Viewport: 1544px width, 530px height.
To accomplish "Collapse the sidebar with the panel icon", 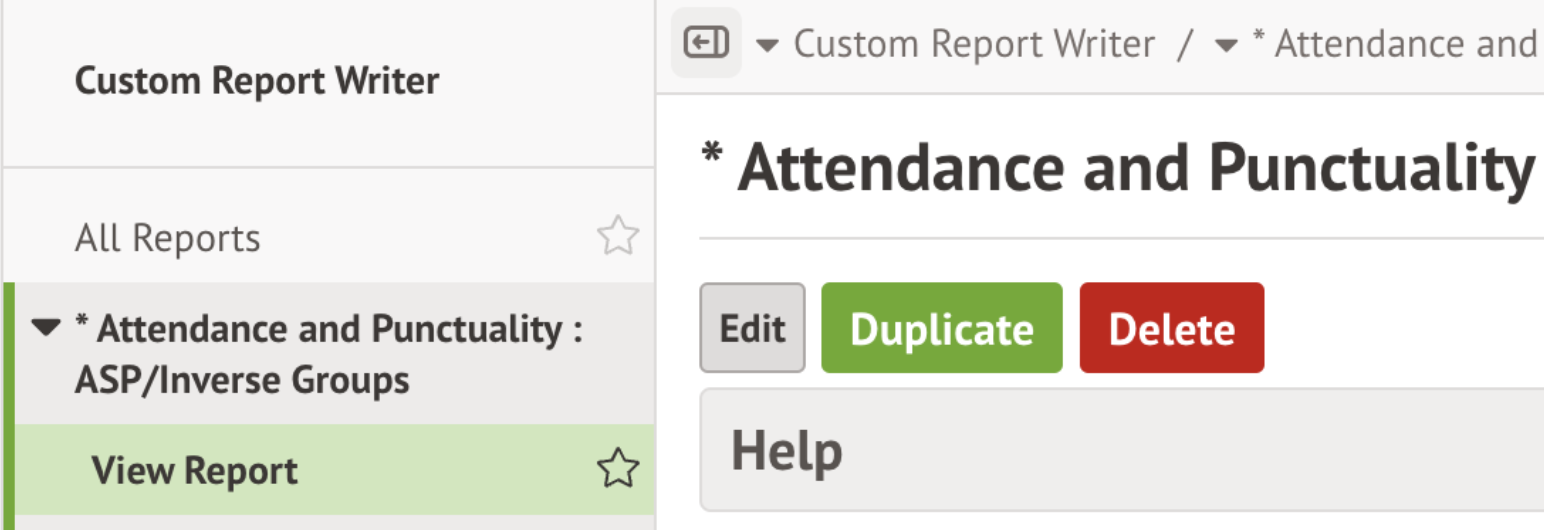I will pos(706,43).
